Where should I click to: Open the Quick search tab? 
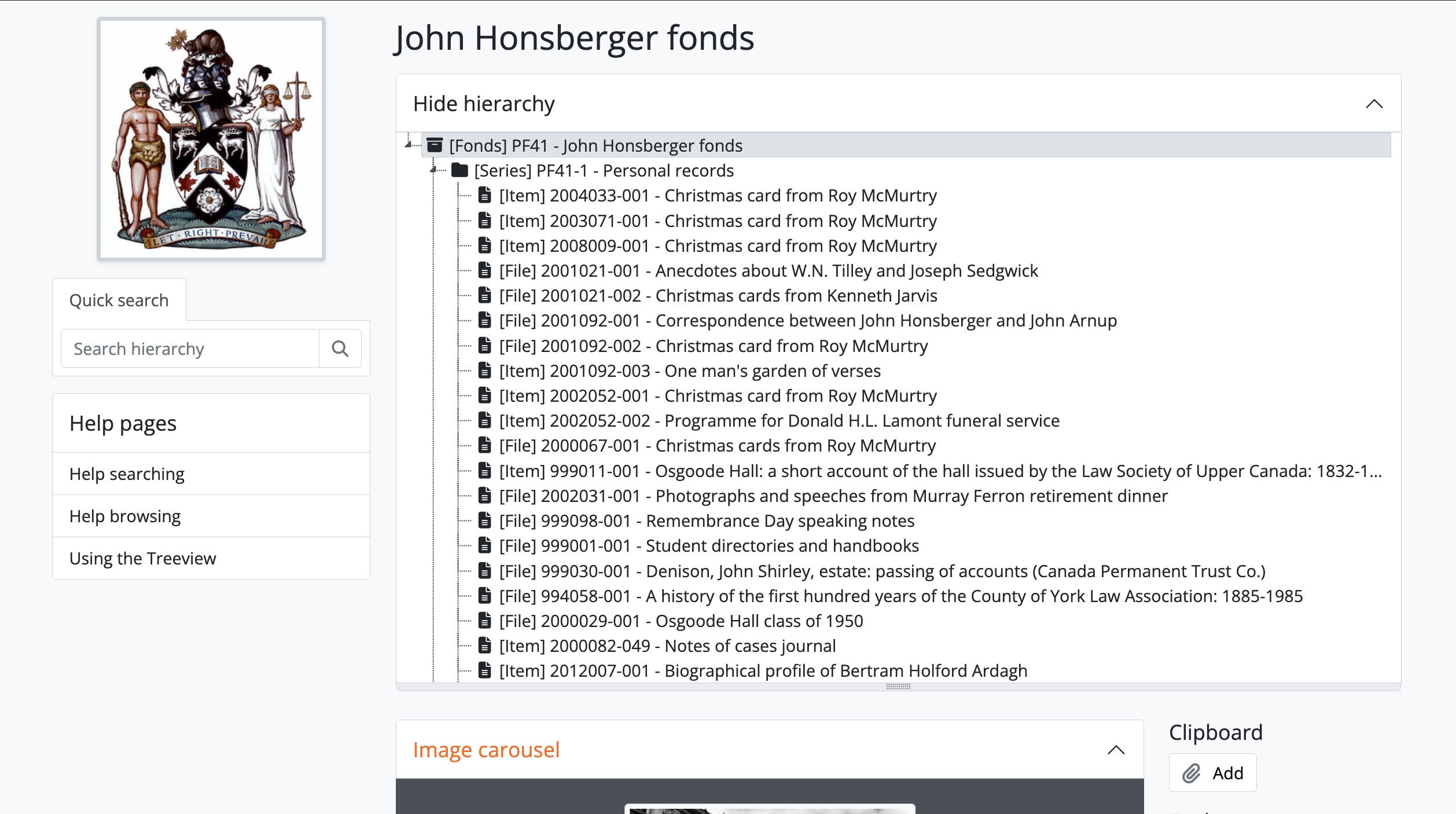click(x=119, y=300)
